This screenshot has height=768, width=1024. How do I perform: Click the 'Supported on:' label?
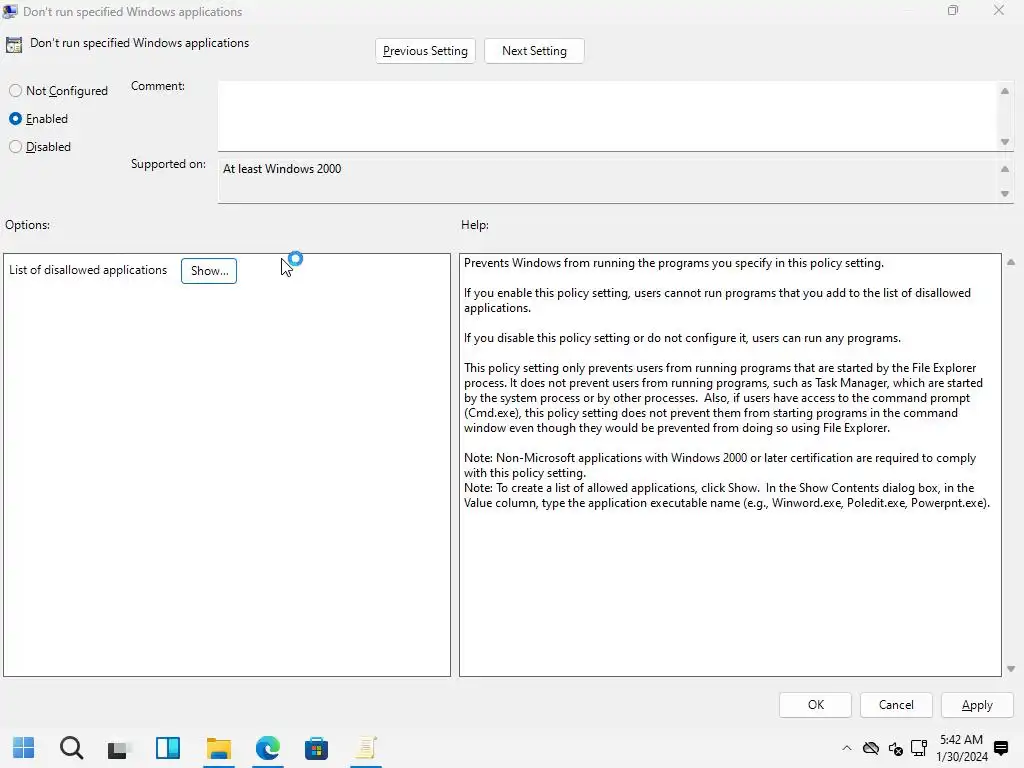[168, 164]
